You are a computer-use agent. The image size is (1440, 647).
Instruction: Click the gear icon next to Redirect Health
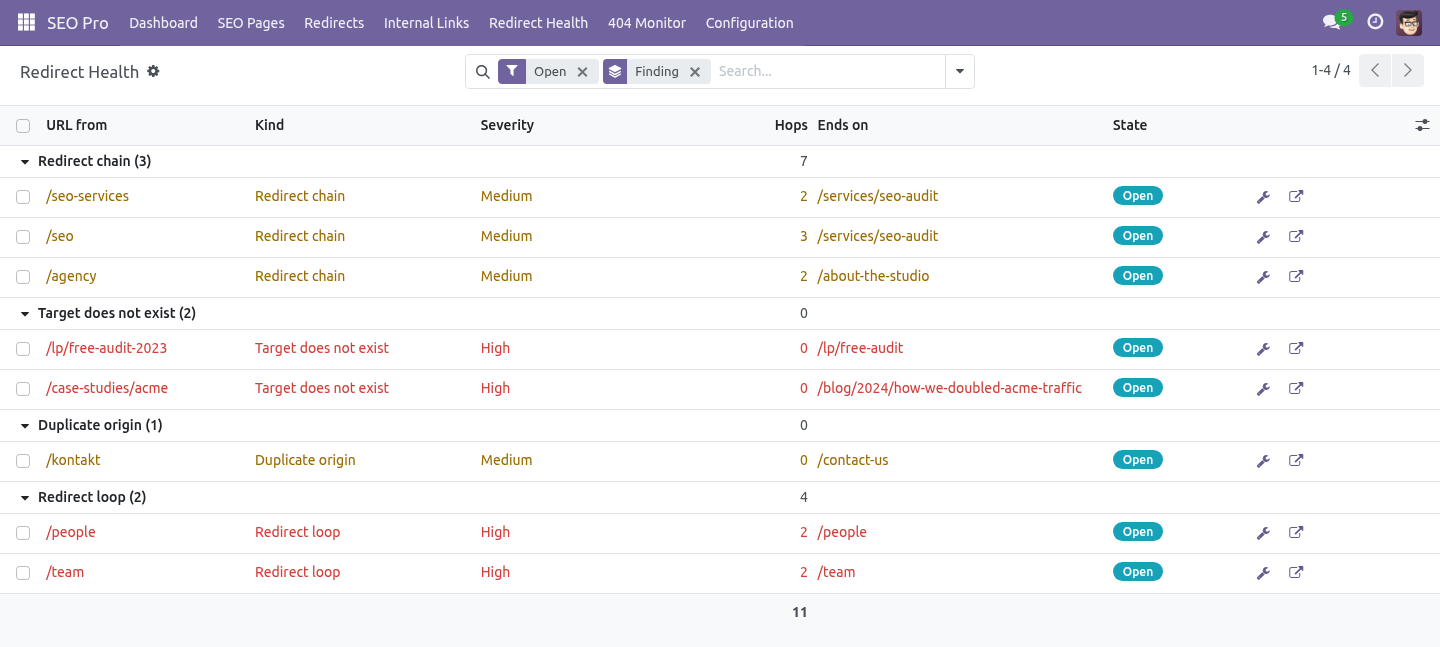[x=153, y=71]
